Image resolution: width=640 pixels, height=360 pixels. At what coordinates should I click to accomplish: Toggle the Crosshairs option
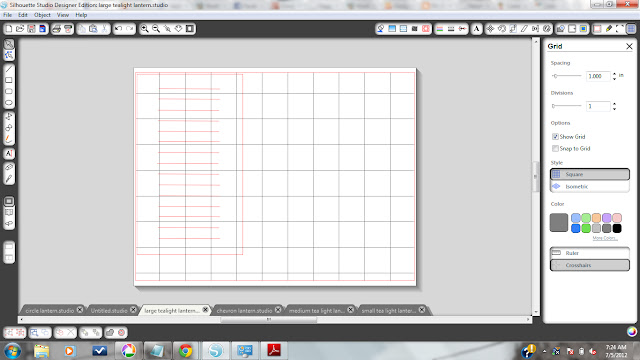tap(590, 265)
